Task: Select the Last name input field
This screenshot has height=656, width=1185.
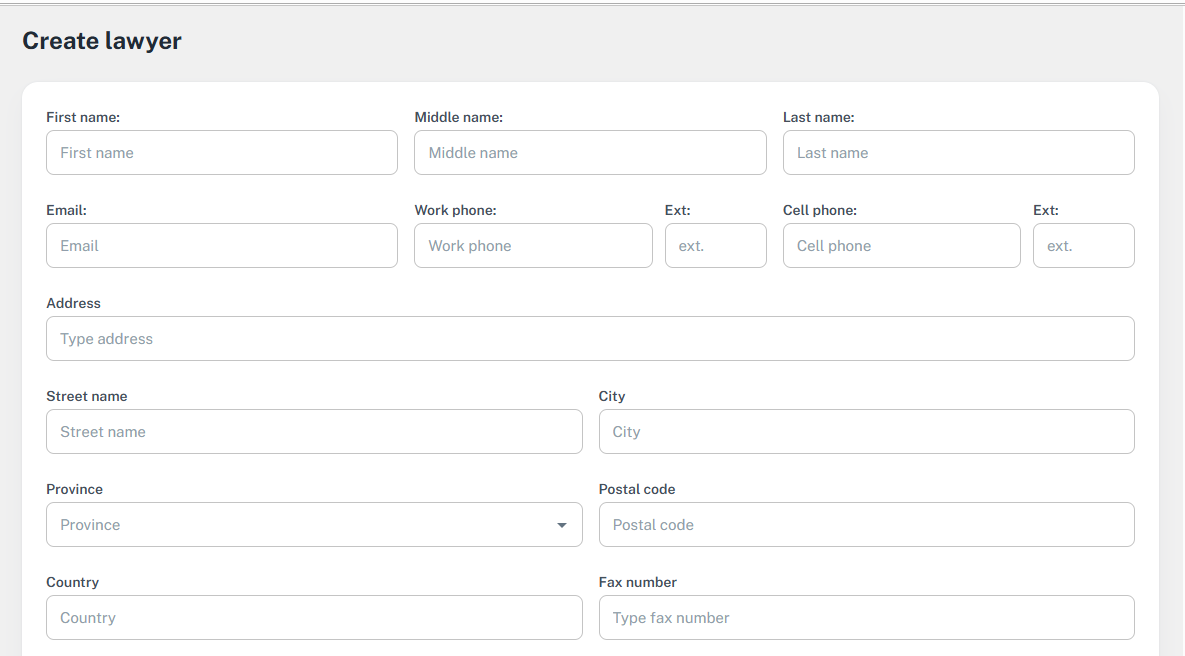Action: point(958,153)
